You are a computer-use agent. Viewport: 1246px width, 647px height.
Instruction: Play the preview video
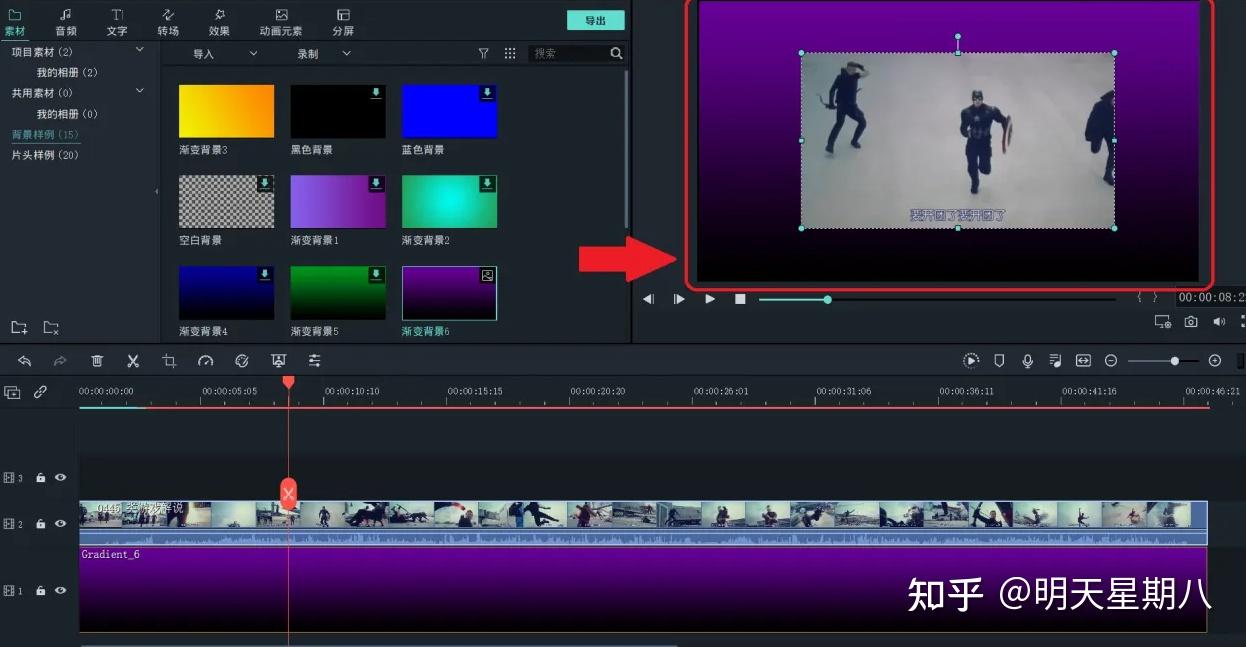[710, 299]
